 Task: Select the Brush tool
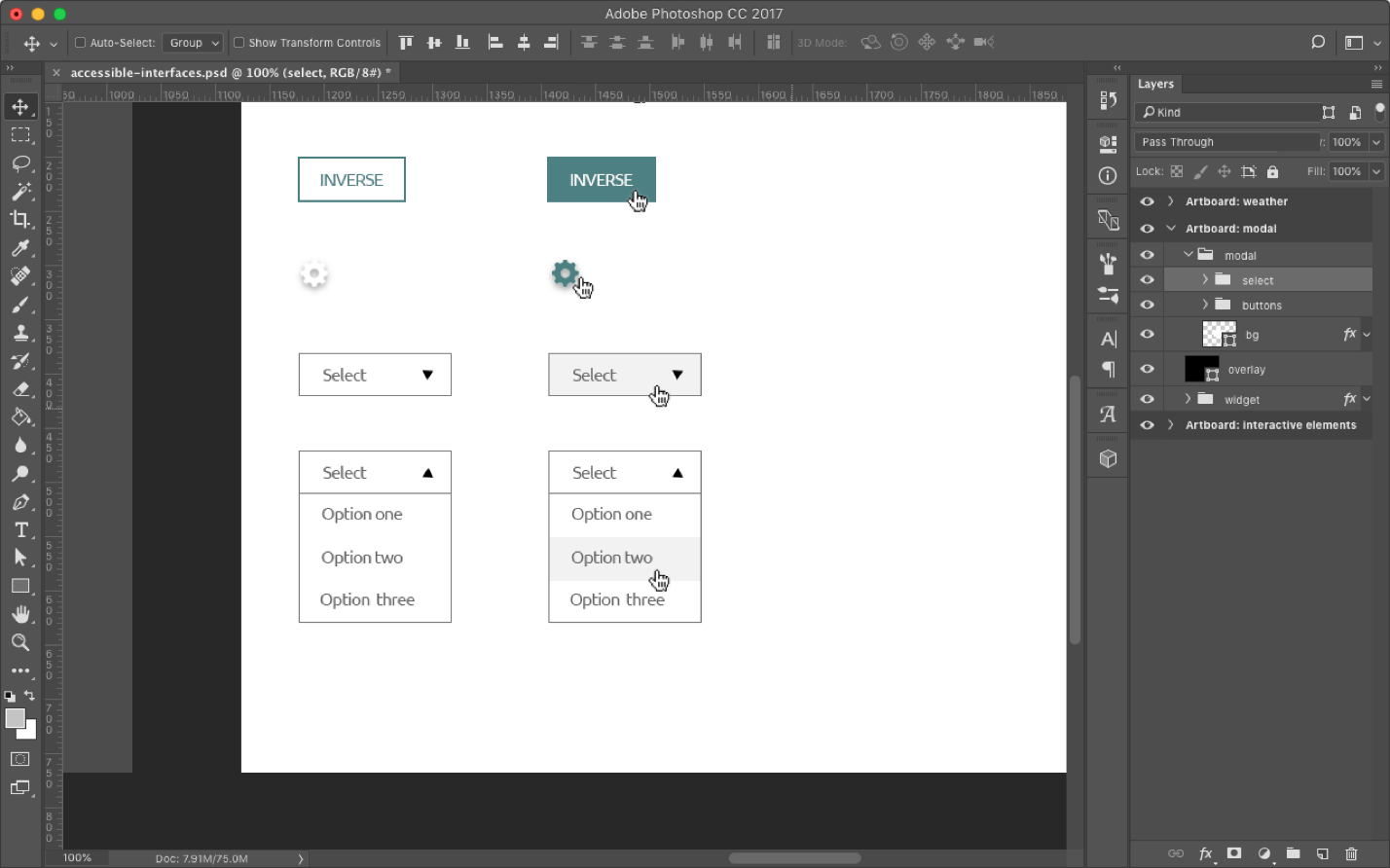[x=20, y=305]
